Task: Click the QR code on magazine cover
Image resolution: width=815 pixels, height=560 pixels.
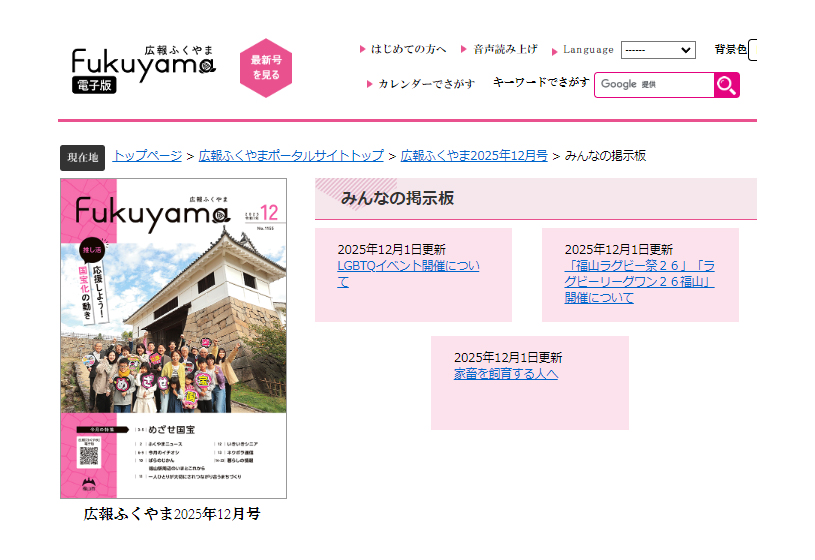Action: point(89,455)
